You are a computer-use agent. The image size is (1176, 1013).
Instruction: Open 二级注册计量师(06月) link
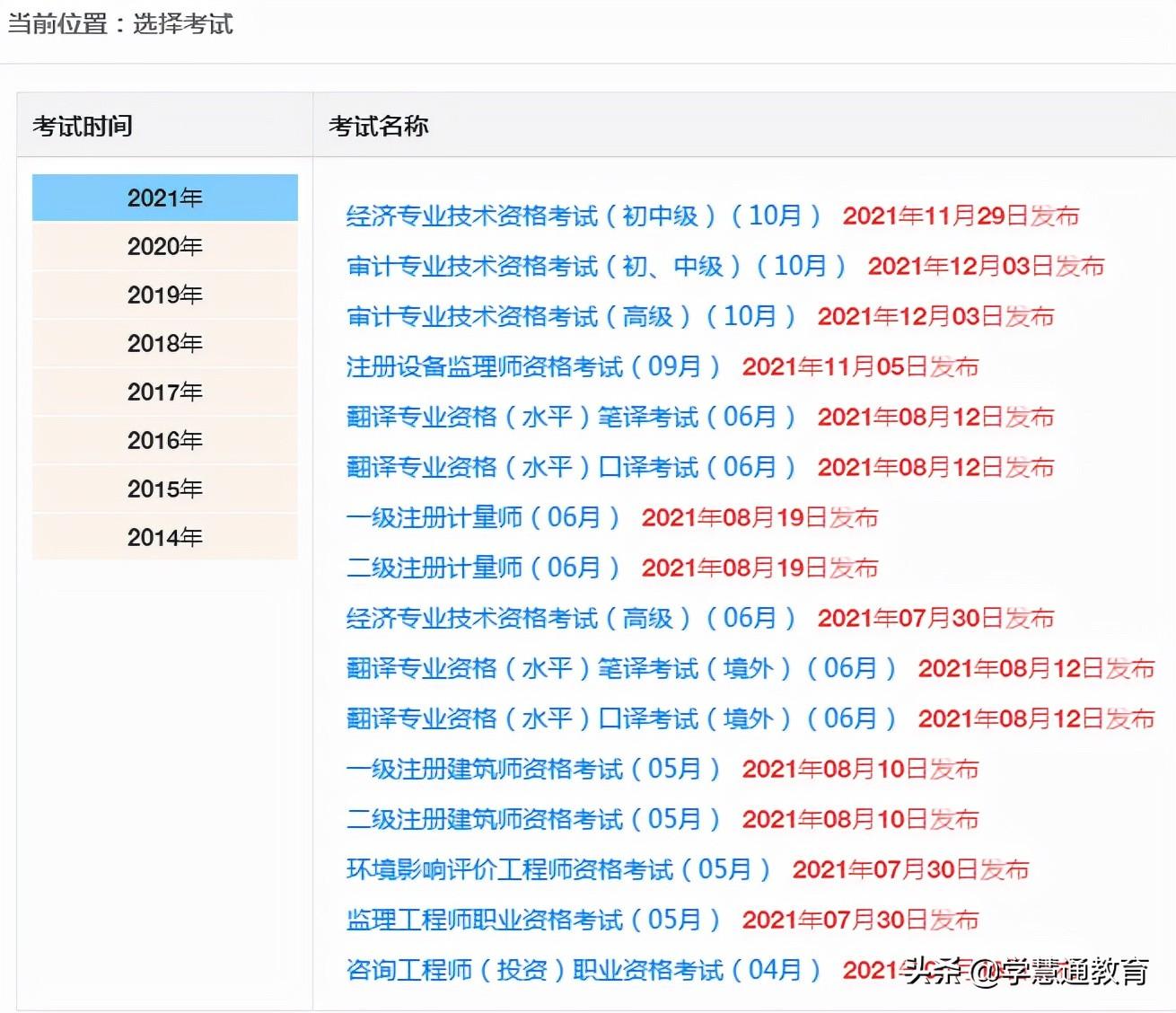pos(483,568)
